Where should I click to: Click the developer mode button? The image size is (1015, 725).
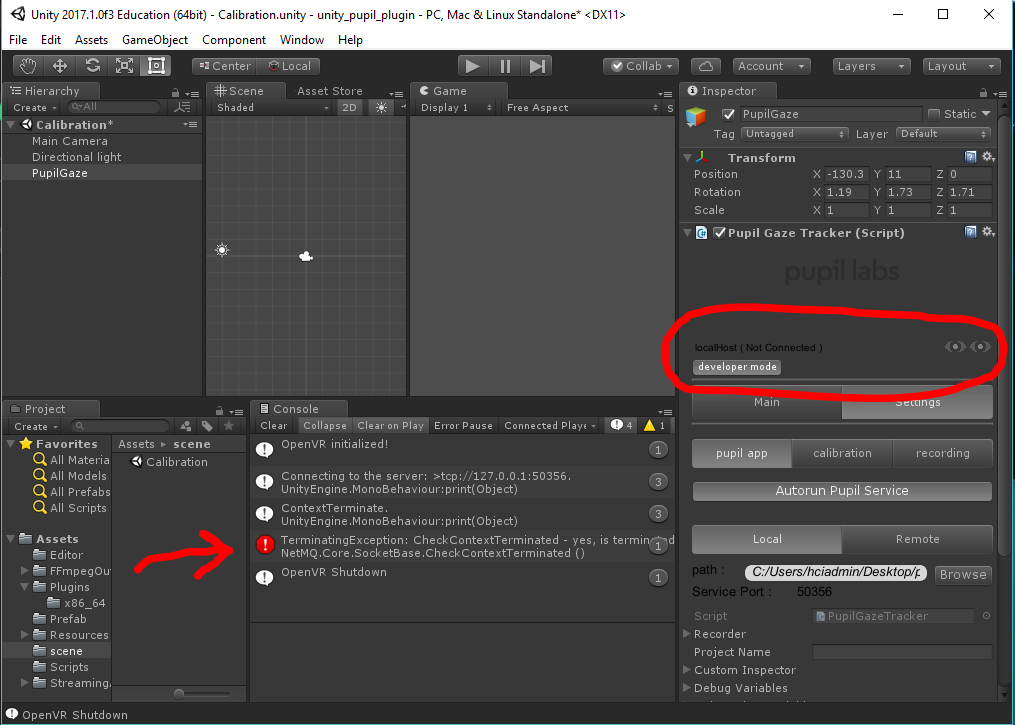(x=737, y=366)
